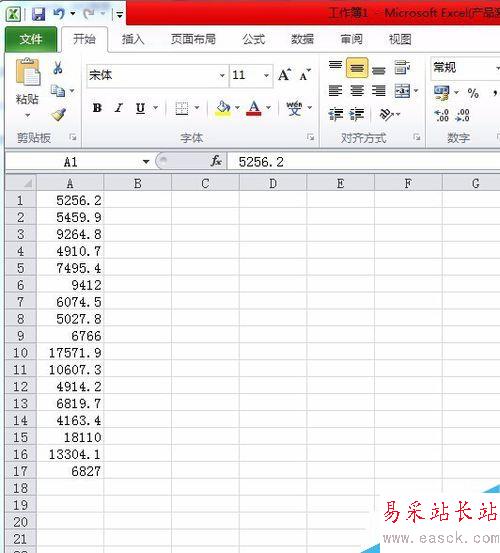This screenshot has height=553, width=500.
Task: Open the font size 11 dropdown
Action: coord(266,75)
